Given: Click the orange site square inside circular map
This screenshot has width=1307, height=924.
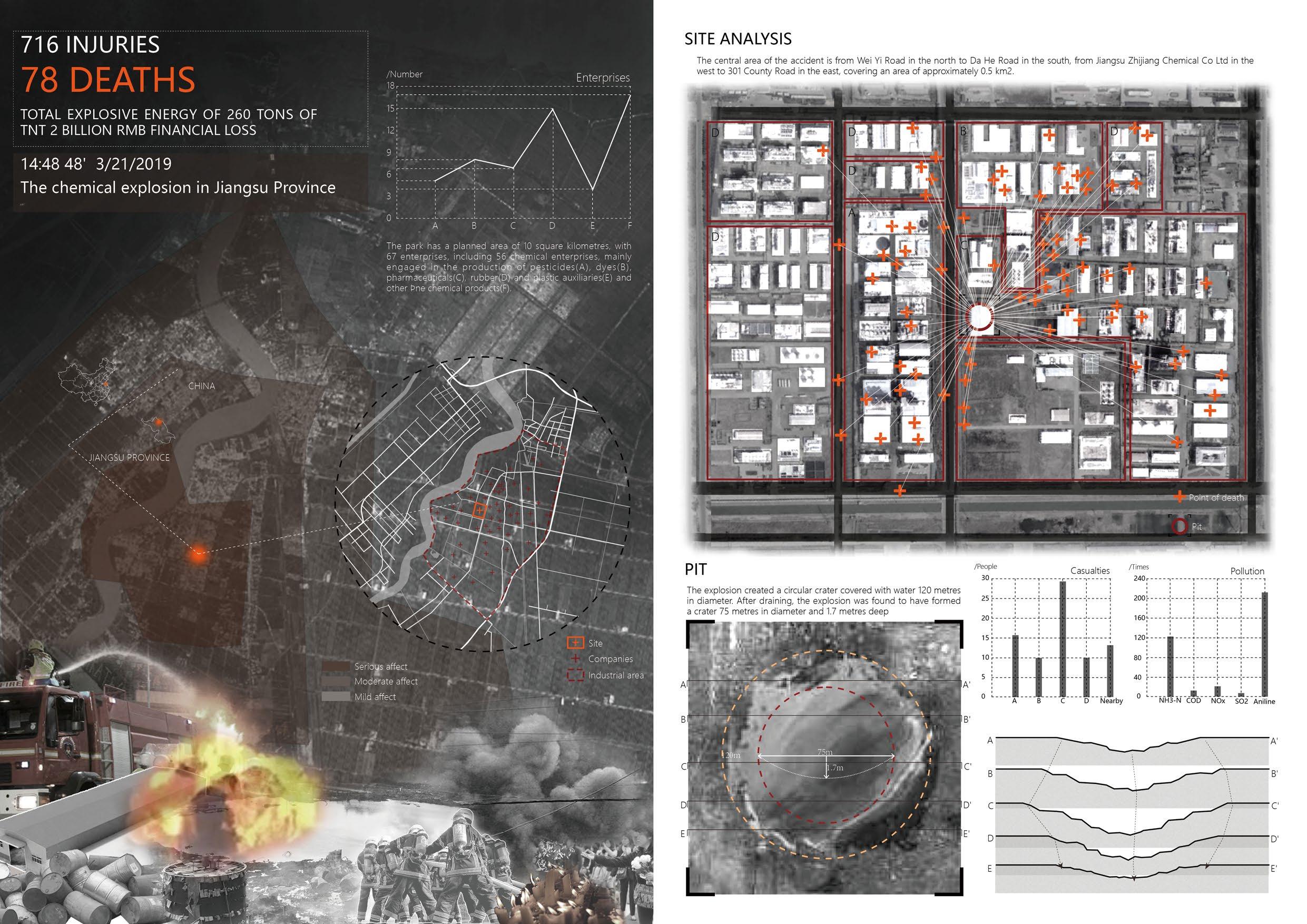Looking at the screenshot, I should tap(479, 510).
